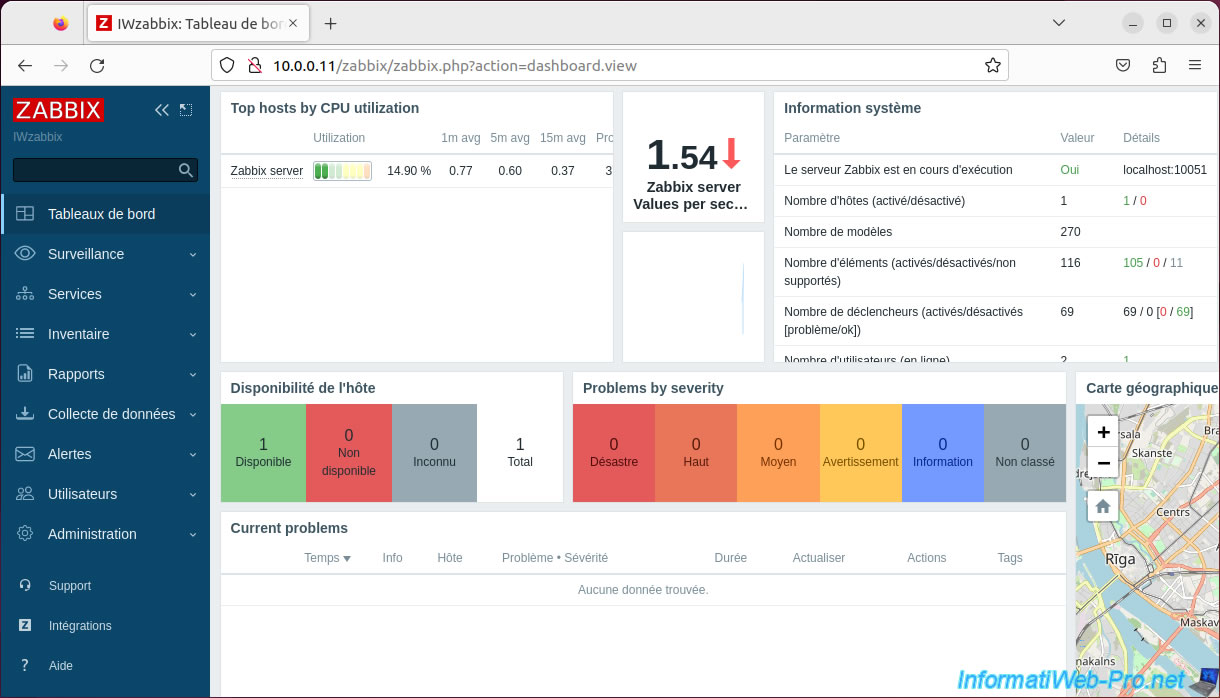Viewport: 1220px width, 698px height.
Task: Click the Administration gear icon
Action: coord(26,534)
